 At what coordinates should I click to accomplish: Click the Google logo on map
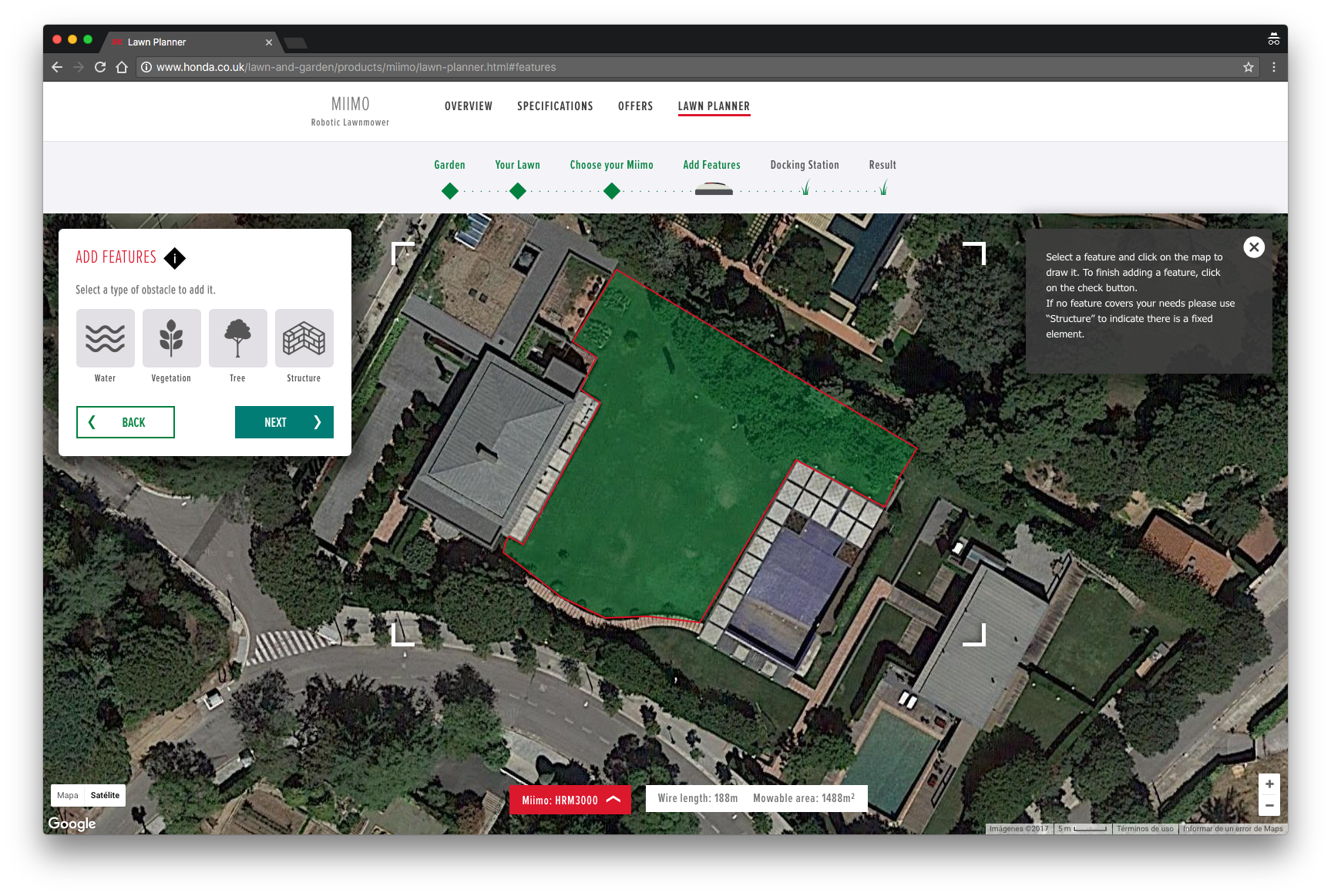[72, 824]
